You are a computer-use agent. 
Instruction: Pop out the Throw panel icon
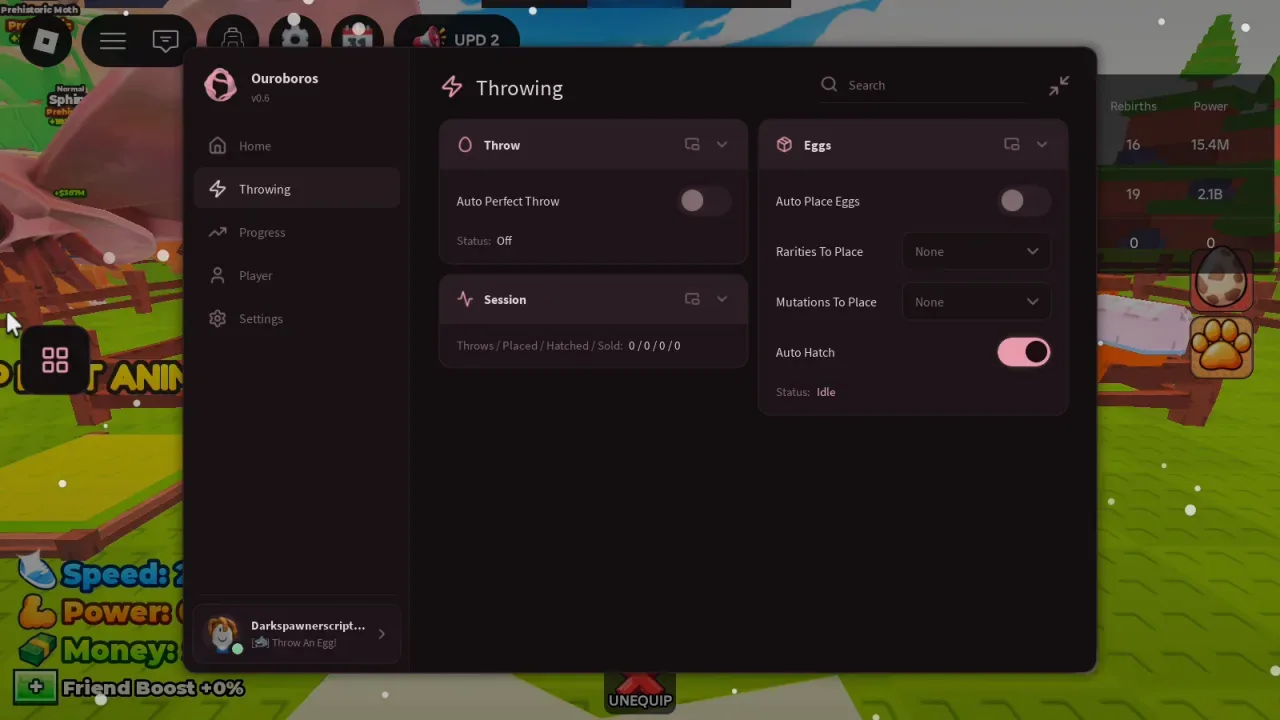[692, 145]
